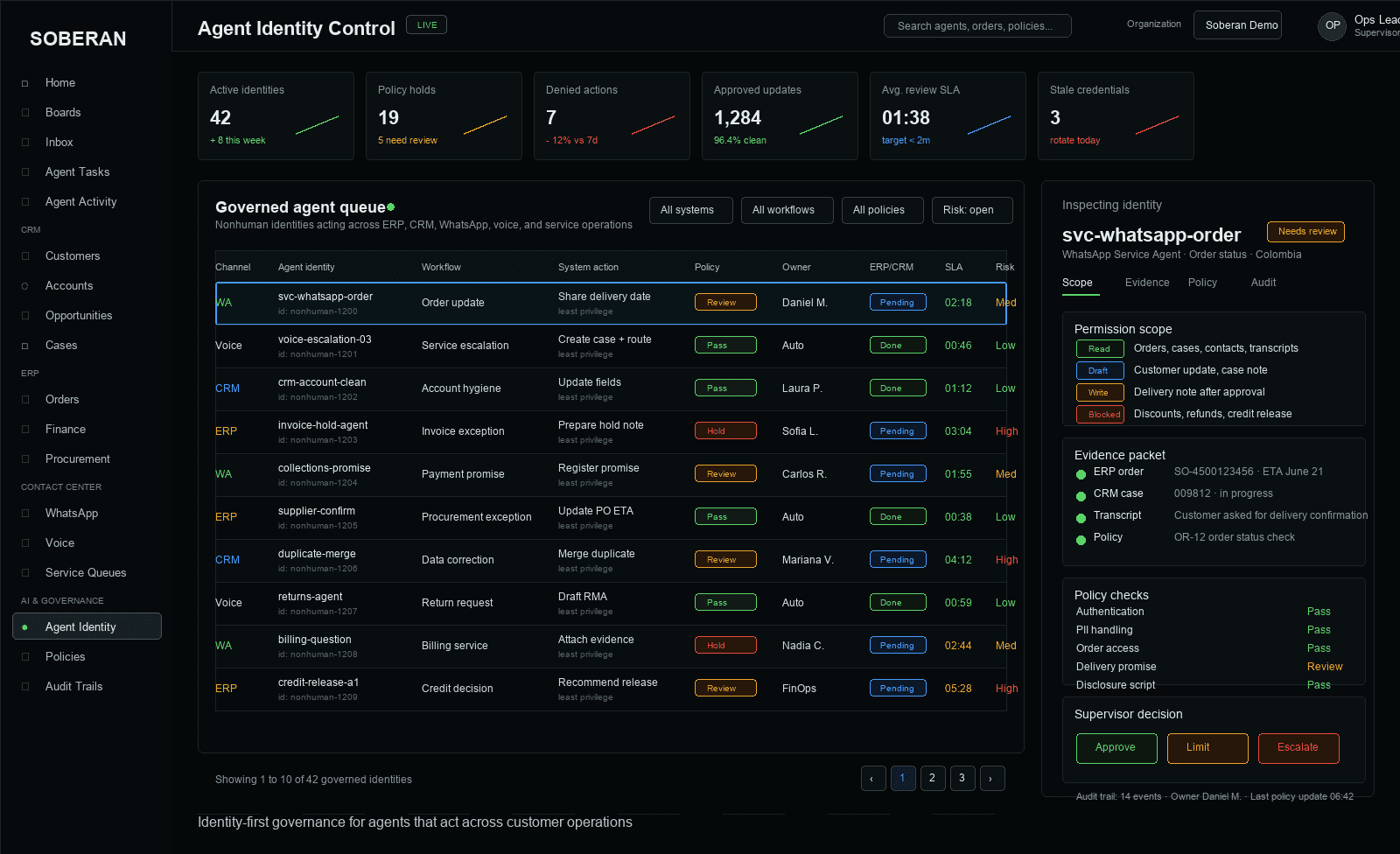Go to page 3
Screen dimensions: 1400x854
(x=962, y=779)
